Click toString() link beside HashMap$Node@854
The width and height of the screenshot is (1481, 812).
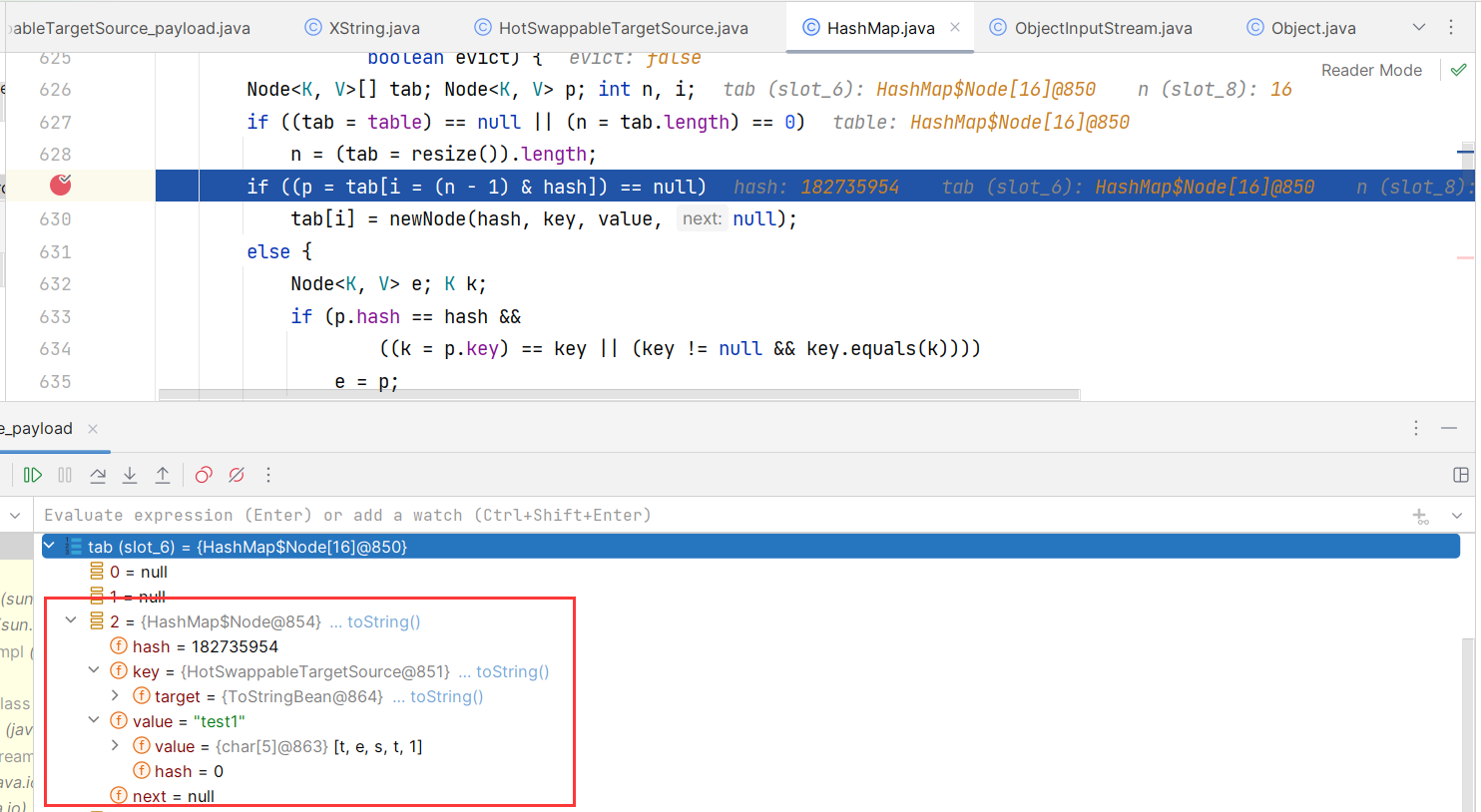click(x=383, y=621)
